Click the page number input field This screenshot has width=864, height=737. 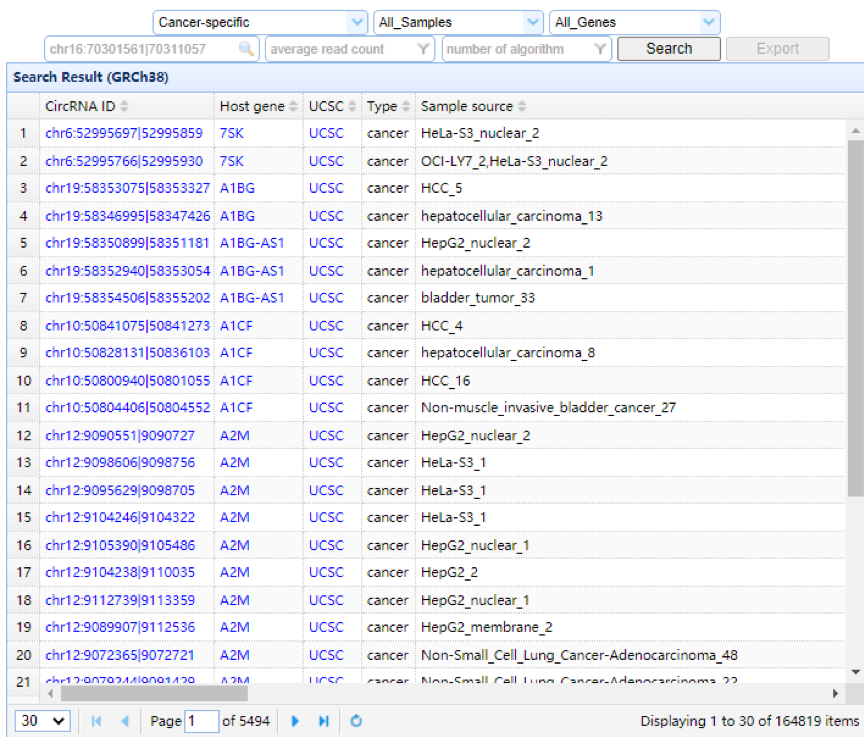click(201, 721)
